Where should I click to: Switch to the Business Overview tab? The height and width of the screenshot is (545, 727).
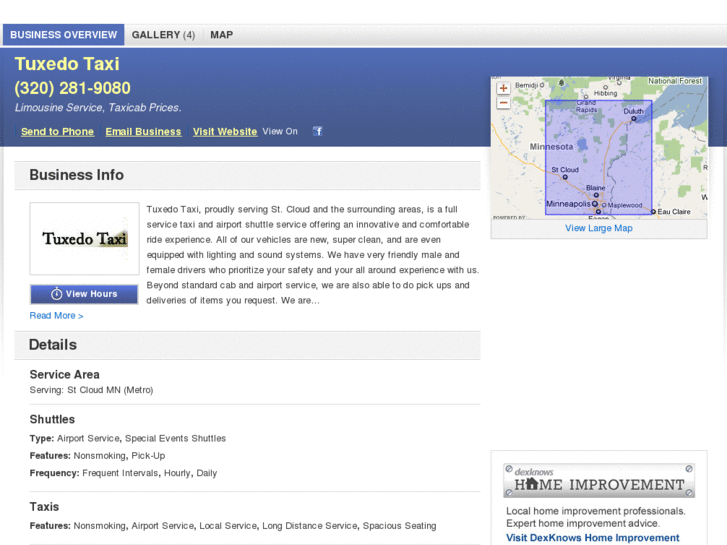pos(64,35)
